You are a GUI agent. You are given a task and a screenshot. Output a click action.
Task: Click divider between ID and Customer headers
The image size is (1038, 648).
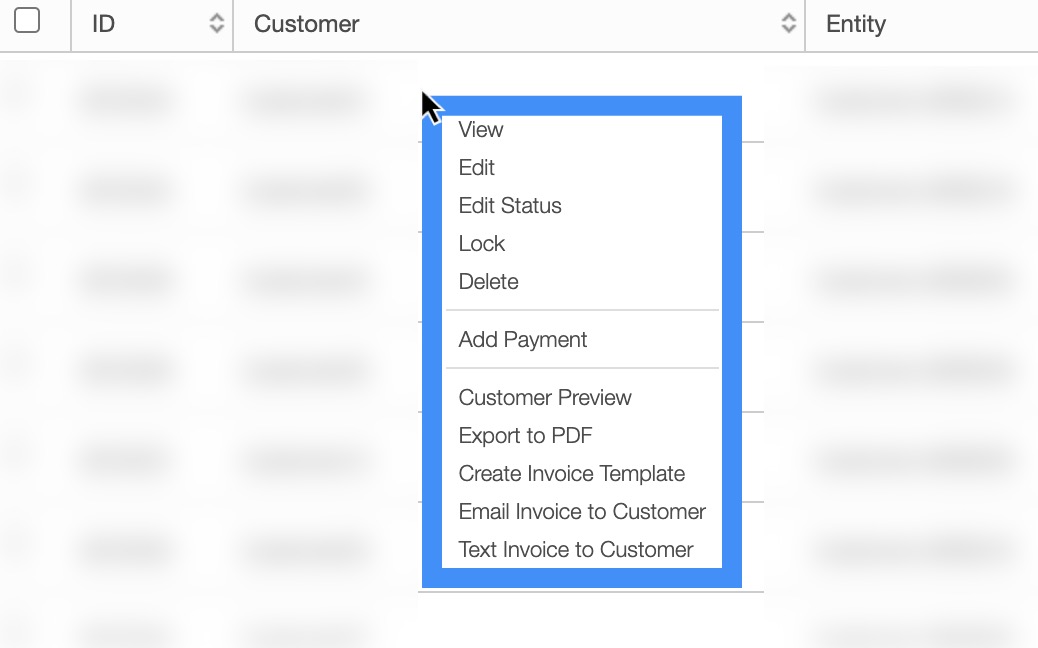pyautogui.click(x=233, y=24)
